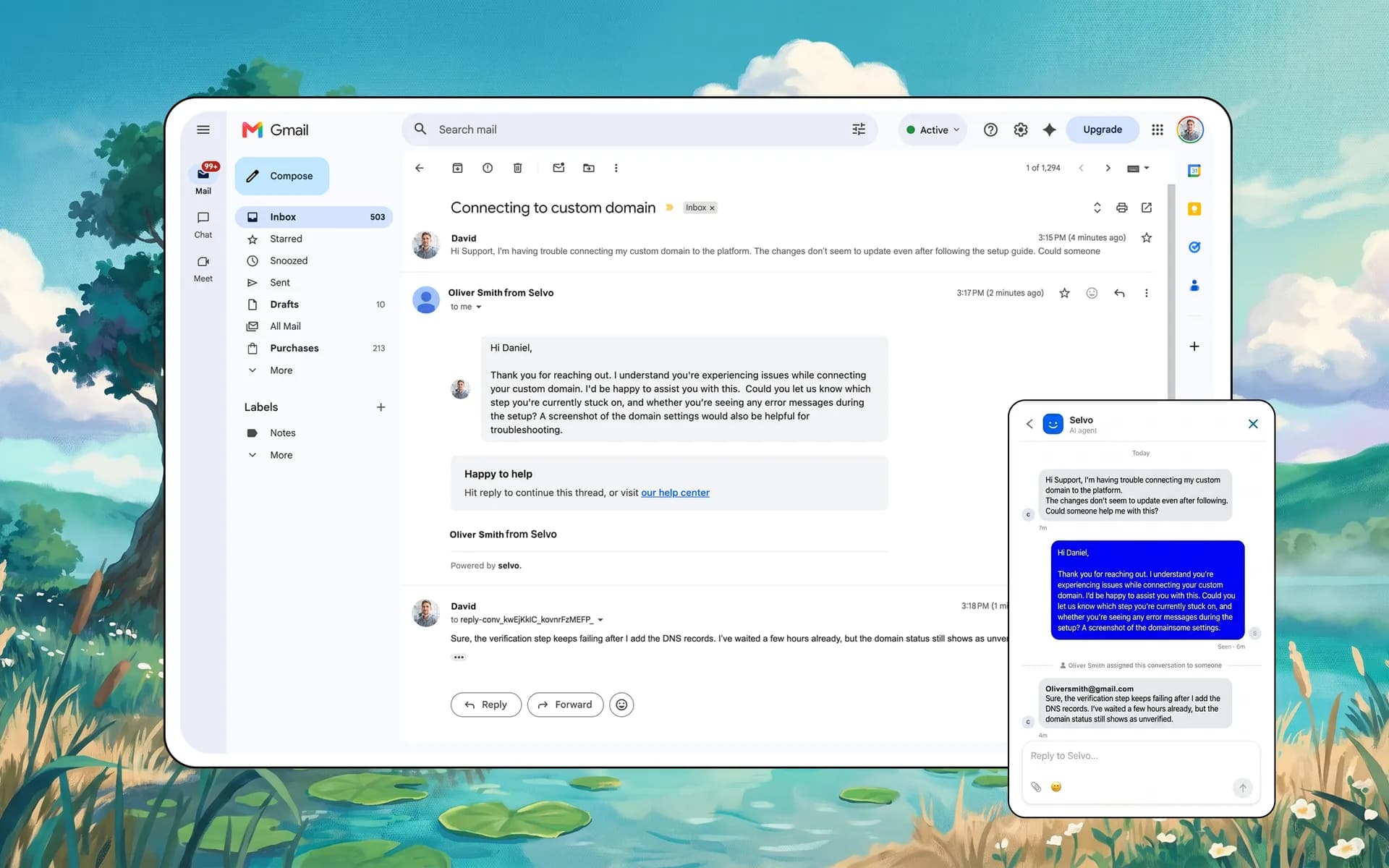
Task: Toggle the importance marker beside the subject
Action: [669, 208]
